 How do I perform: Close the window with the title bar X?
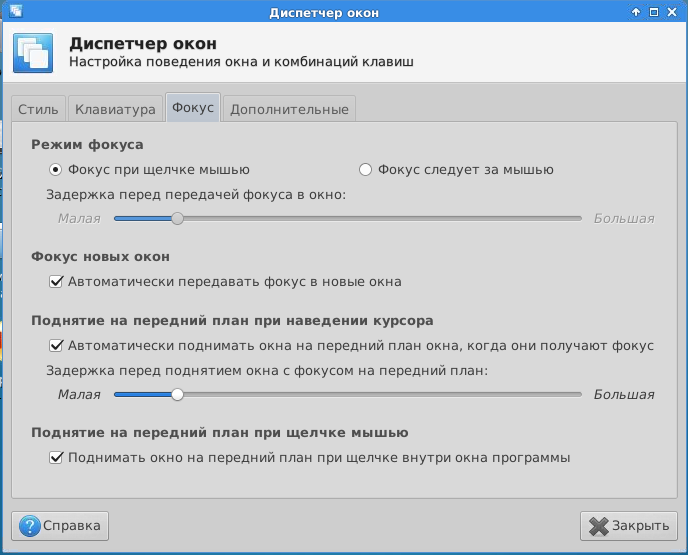point(673,12)
